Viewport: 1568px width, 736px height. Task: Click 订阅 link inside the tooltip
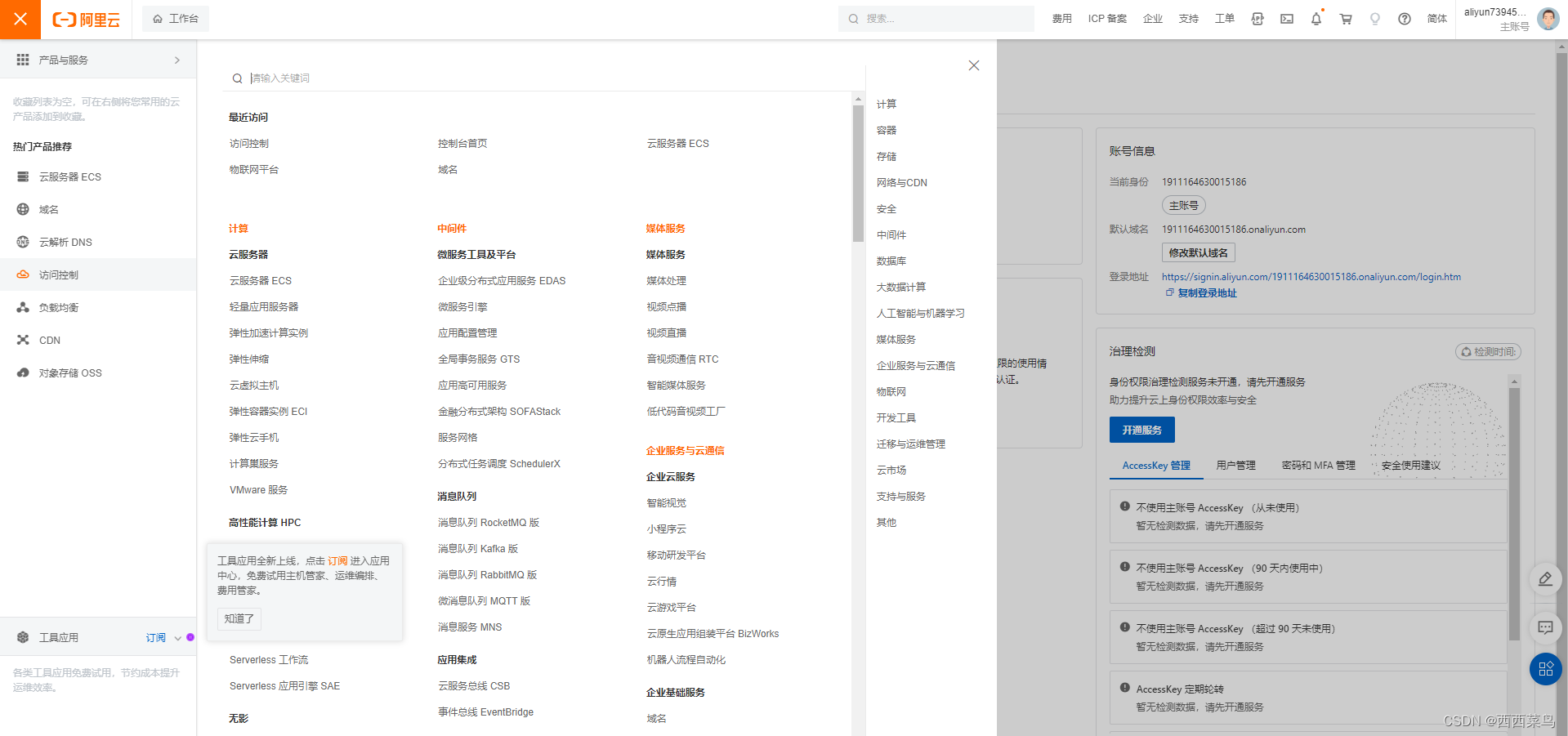point(337,561)
